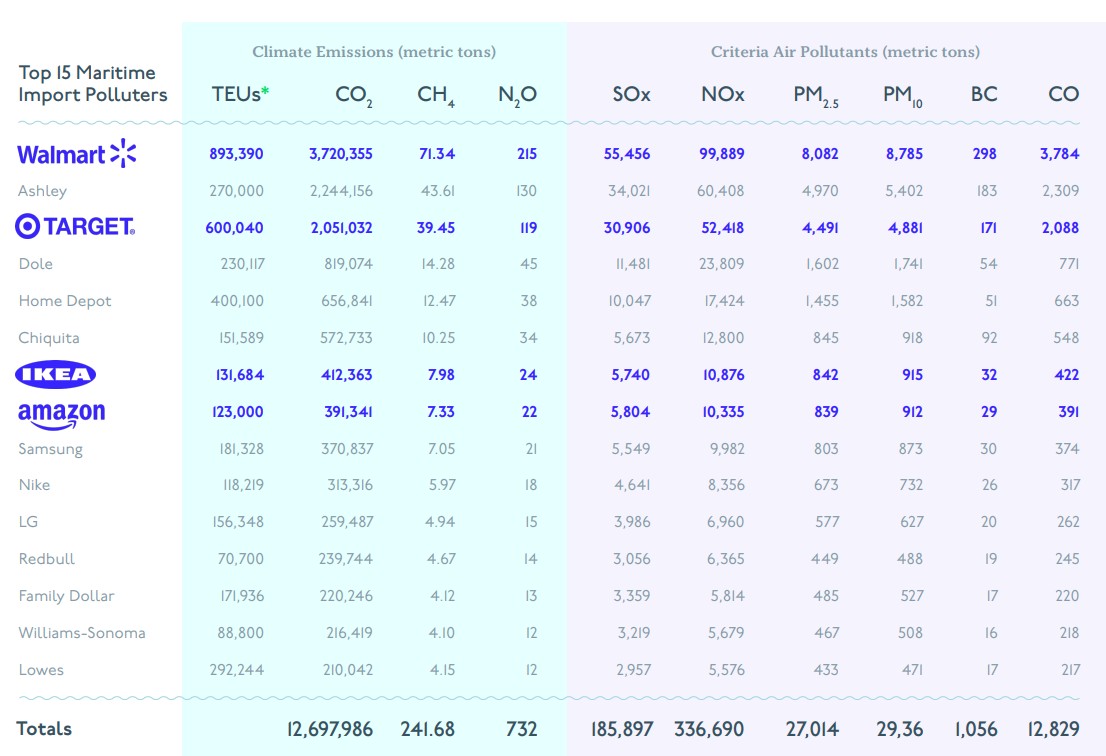The width and height of the screenshot is (1106, 756).
Task: Click the carbon monoxide 'CO' column header
Action: pos(1064,94)
